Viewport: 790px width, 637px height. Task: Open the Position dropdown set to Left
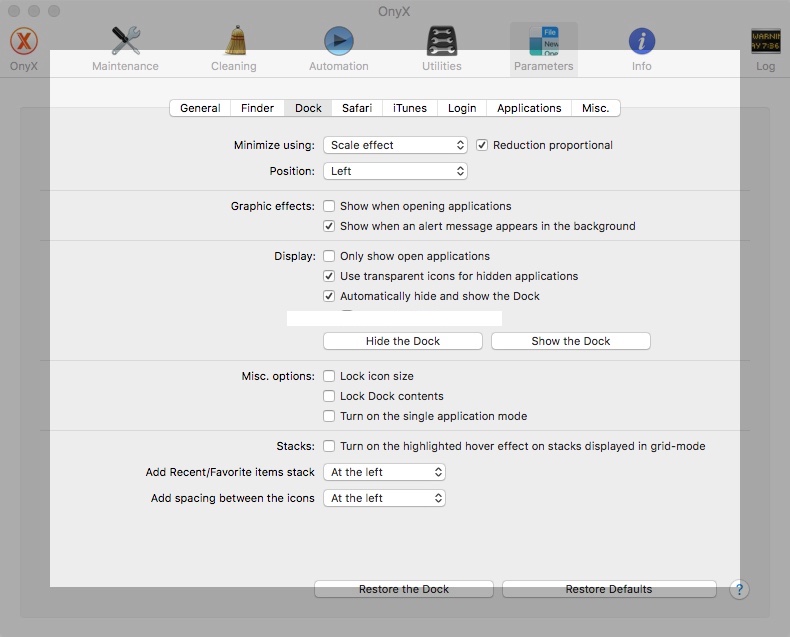[x=396, y=171]
